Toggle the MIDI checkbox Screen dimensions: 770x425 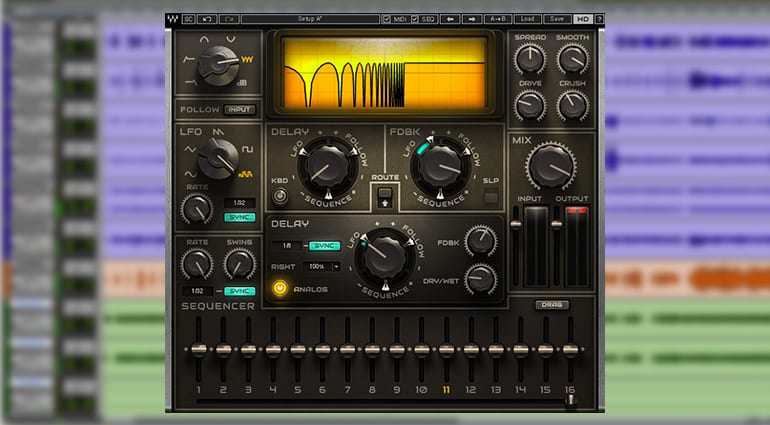(386, 19)
